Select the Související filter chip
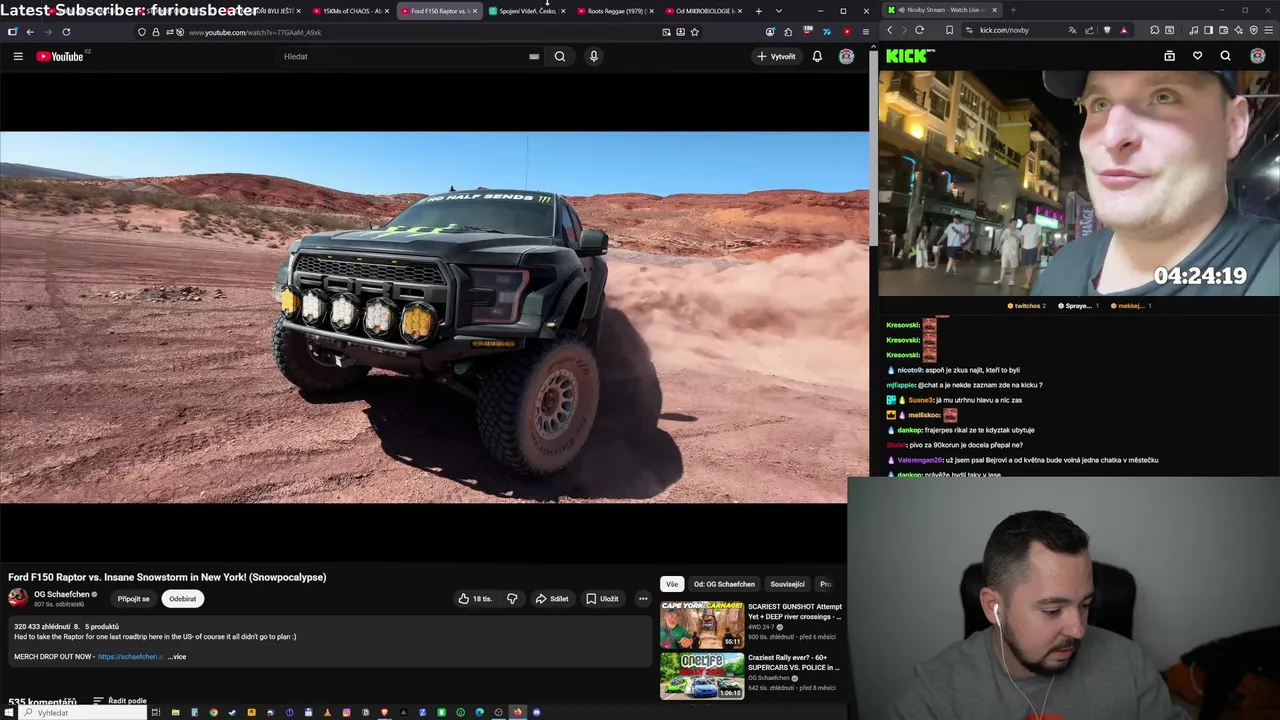This screenshot has height=720, width=1280. tap(787, 584)
